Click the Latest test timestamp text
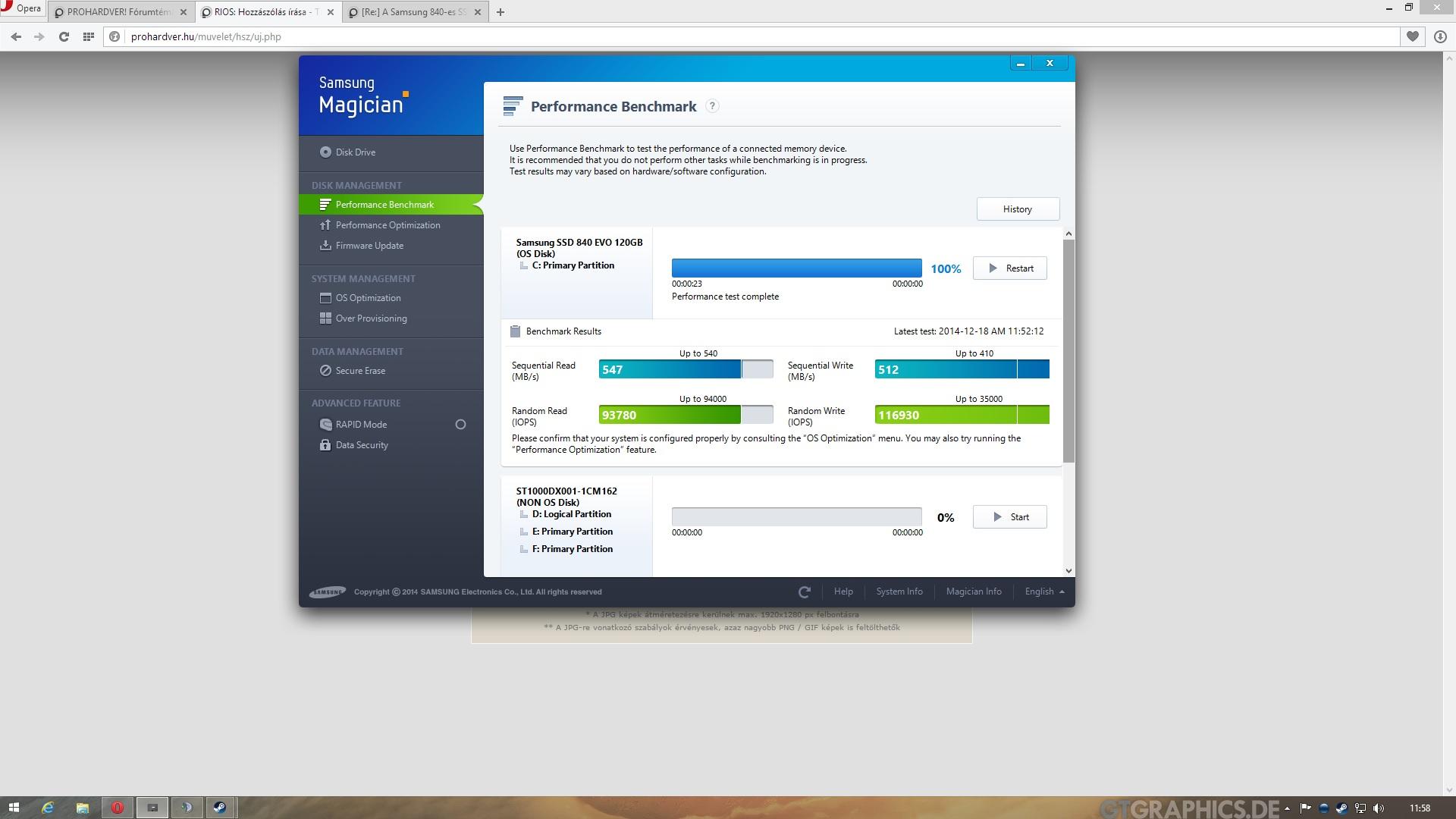Screen dimensions: 1456x819 pos(968,331)
